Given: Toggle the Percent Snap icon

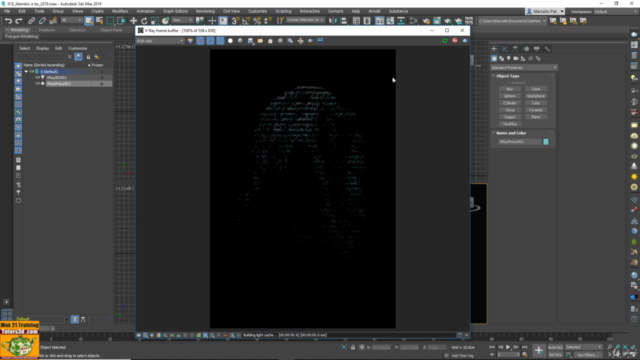Looking at the screenshot, I should [257, 21].
